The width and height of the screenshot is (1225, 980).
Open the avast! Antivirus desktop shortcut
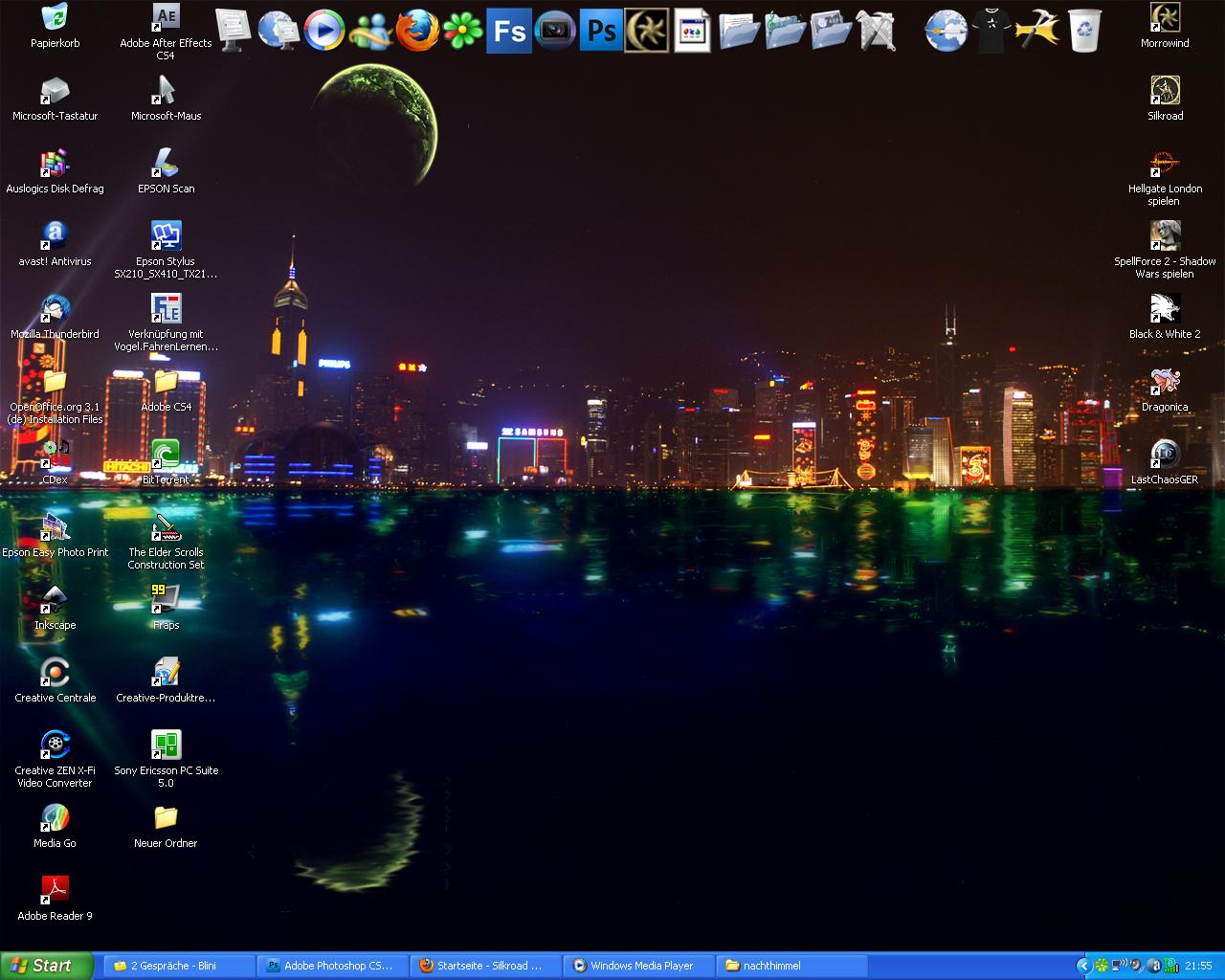pyautogui.click(x=55, y=236)
